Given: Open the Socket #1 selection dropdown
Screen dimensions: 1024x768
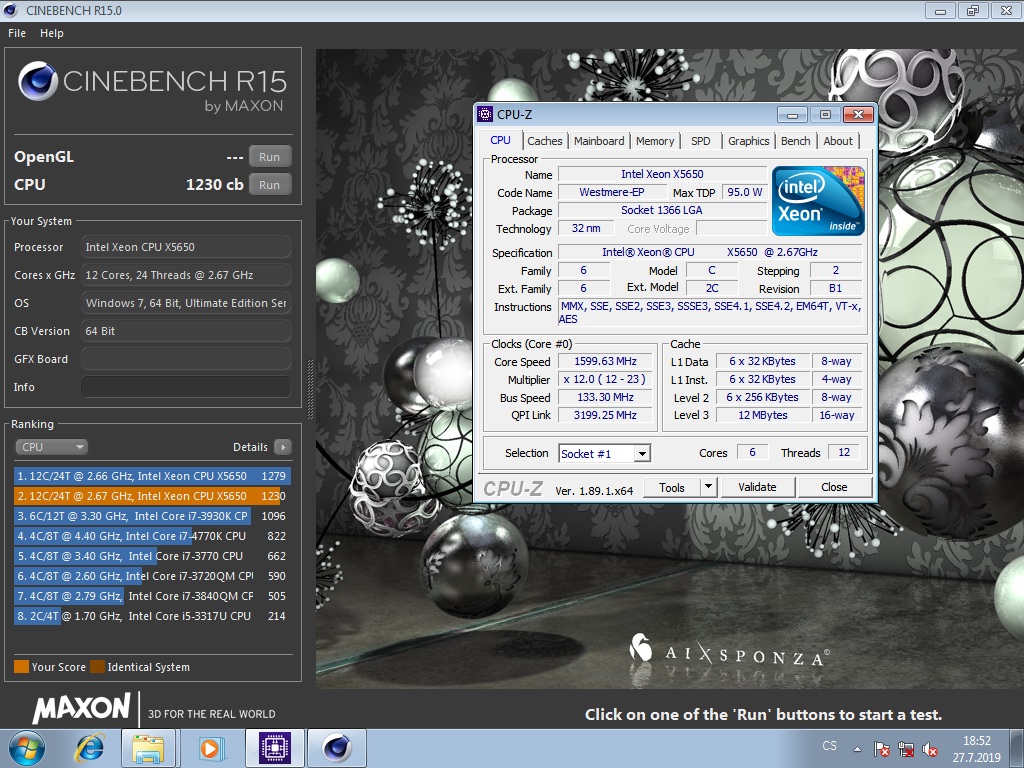Looking at the screenshot, I should click(641, 454).
